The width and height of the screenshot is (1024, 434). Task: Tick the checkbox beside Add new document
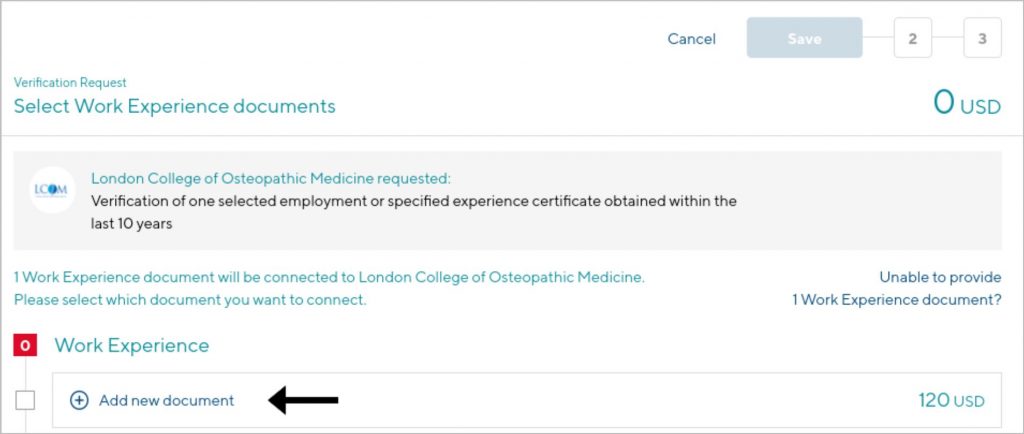click(x=25, y=400)
